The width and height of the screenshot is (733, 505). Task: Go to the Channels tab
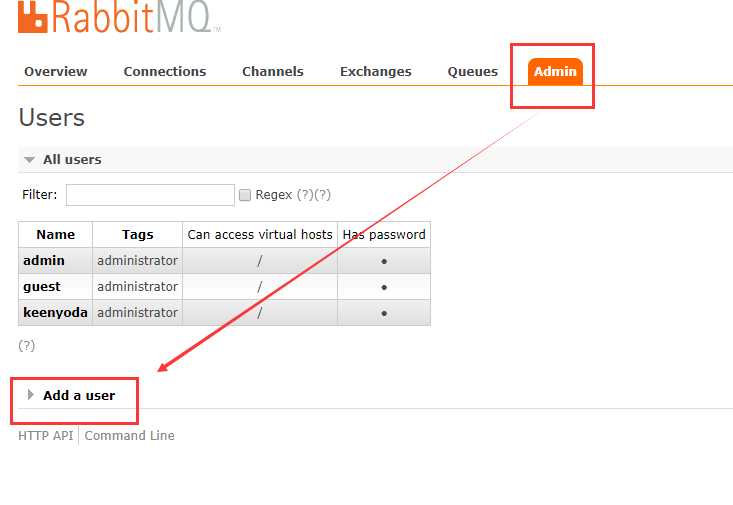coord(273,72)
